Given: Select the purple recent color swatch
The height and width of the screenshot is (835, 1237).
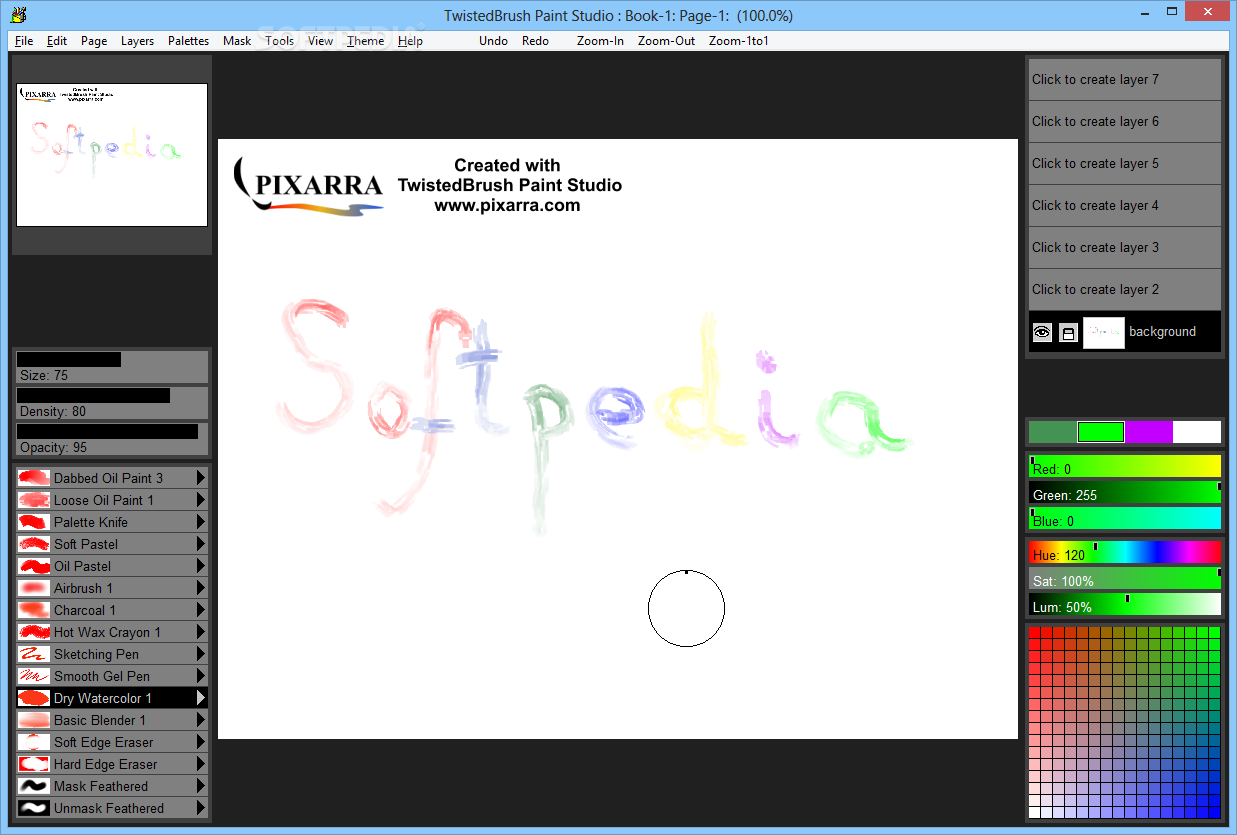Looking at the screenshot, I should click(1149, 432).
